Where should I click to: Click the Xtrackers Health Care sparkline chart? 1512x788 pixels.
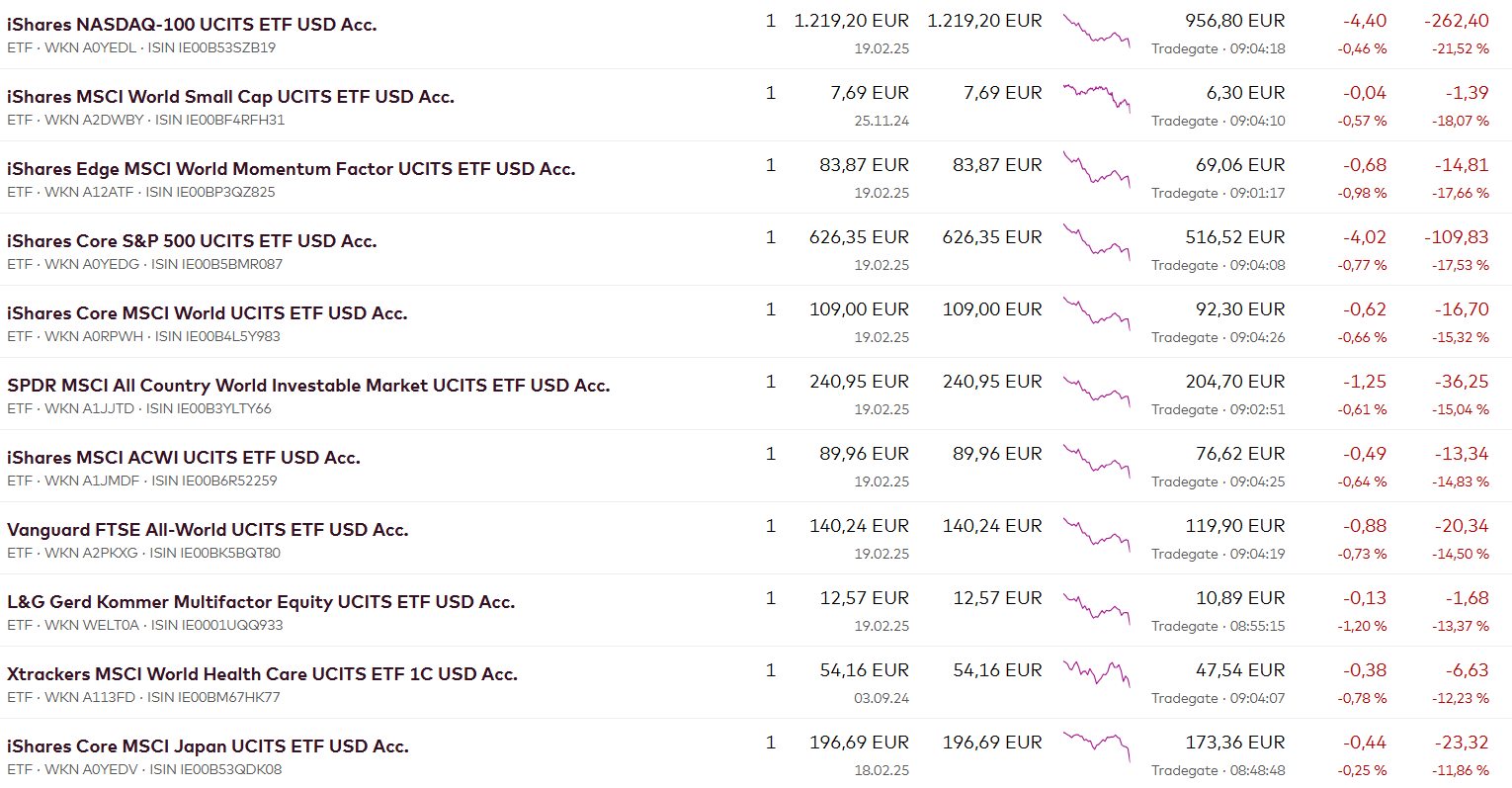pos(1096,674)
